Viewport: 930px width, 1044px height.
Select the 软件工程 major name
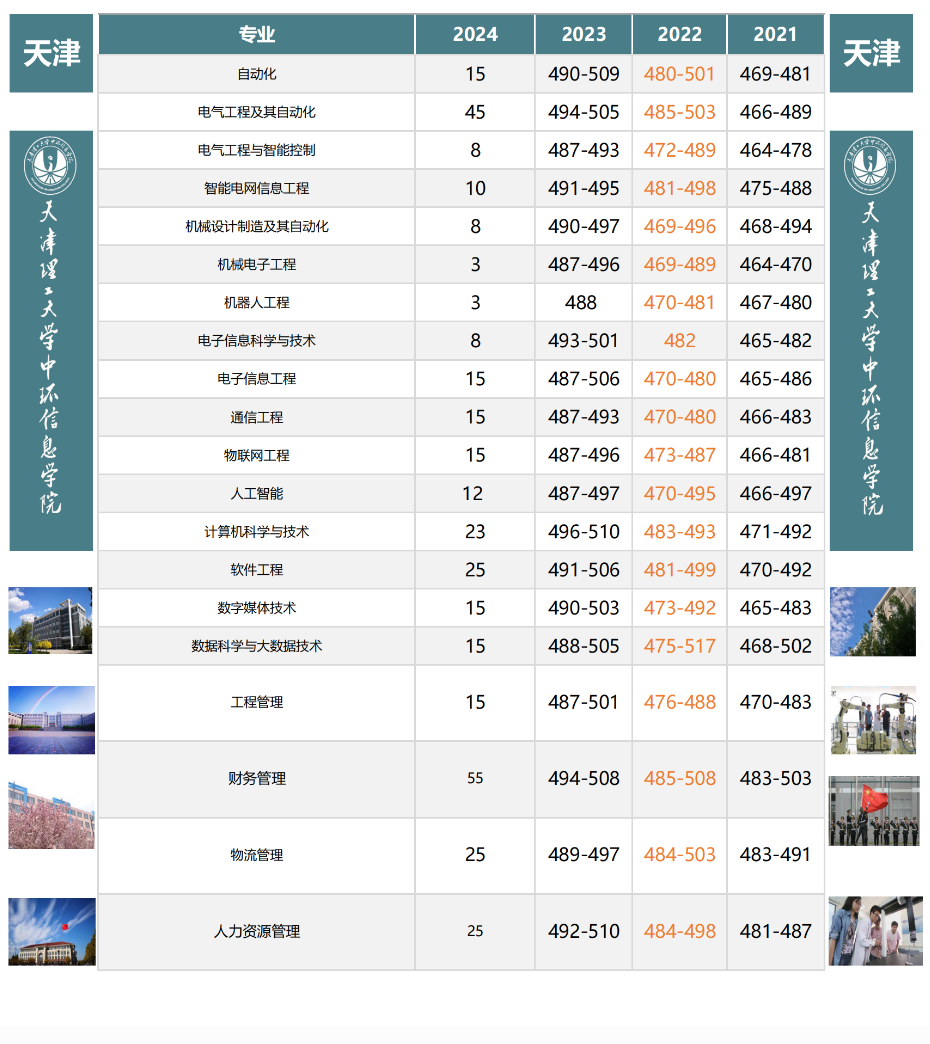pyautogui.click(x=257, y=570)
